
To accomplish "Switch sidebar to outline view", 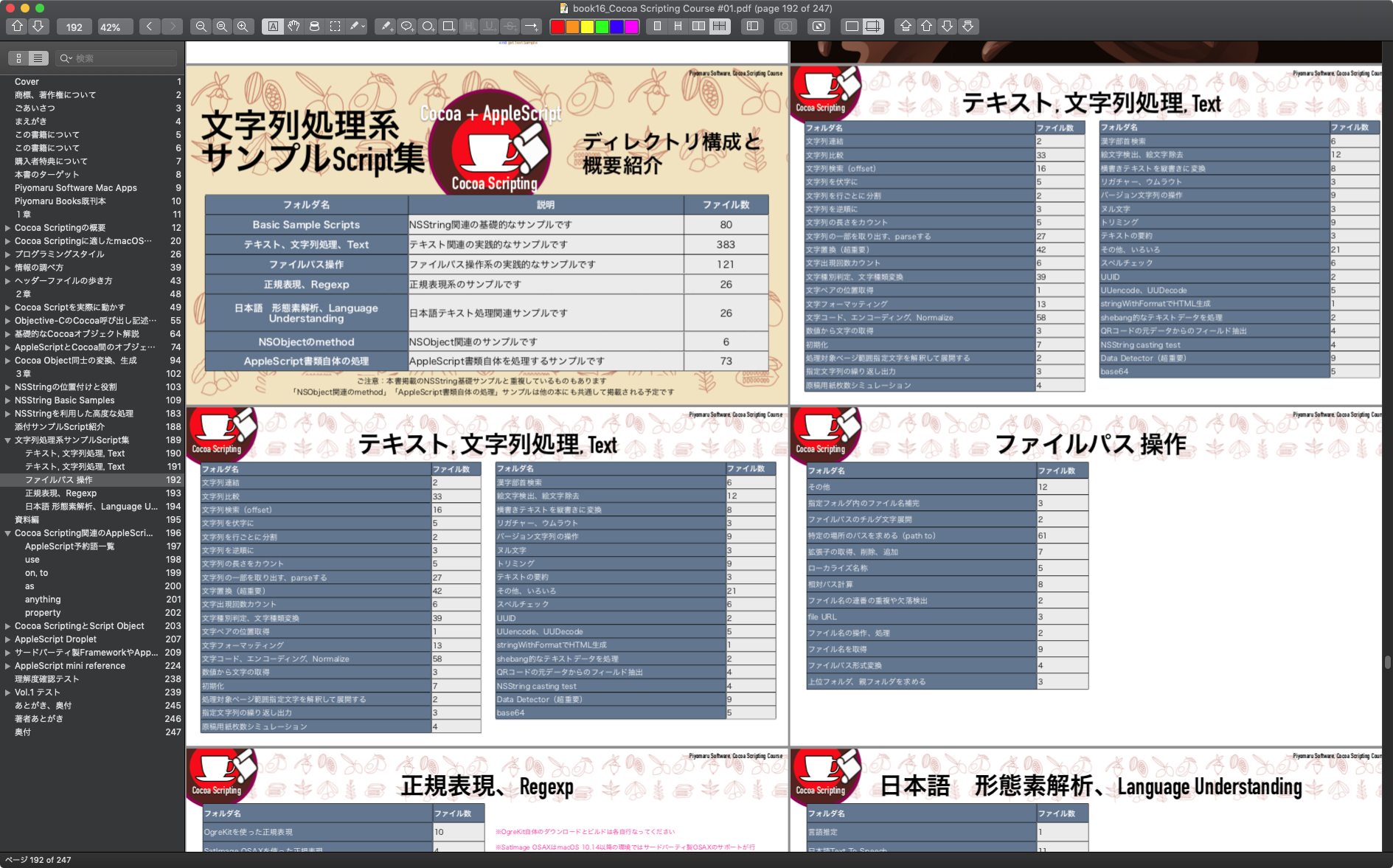I will tap(38, 58).
